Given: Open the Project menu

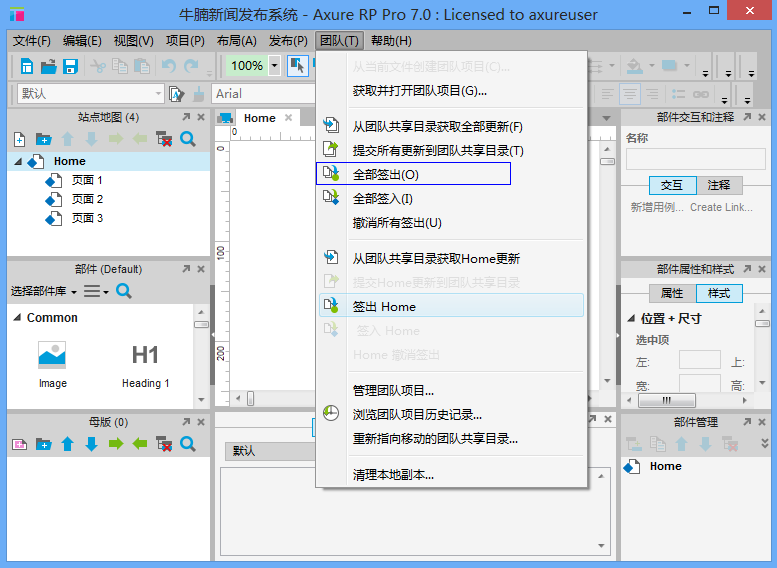Looking at the screenshot, I should coord(185,41).
